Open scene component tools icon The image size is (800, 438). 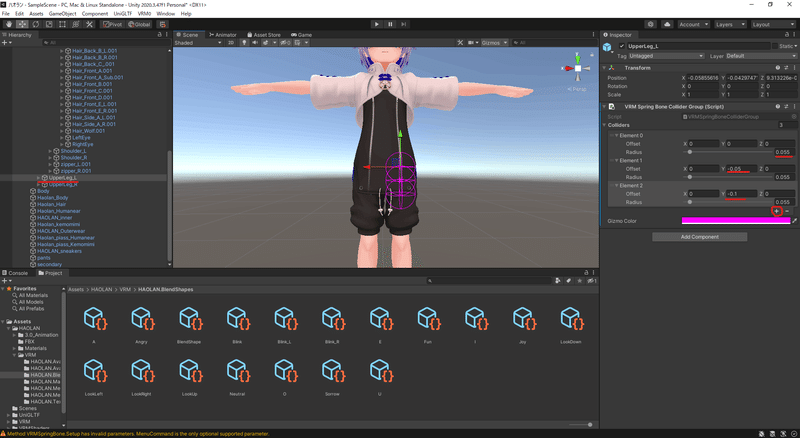460,43
